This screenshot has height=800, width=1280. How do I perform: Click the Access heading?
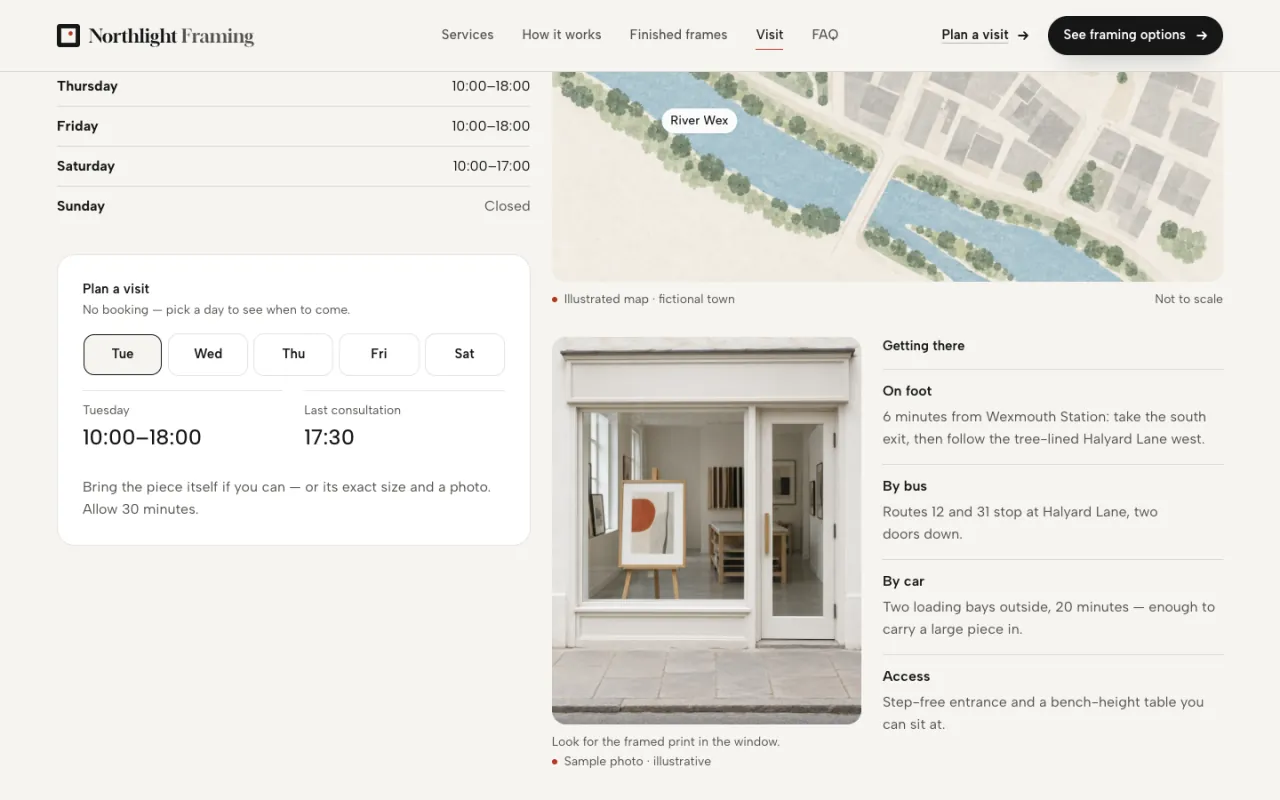(x=906, y=676)
